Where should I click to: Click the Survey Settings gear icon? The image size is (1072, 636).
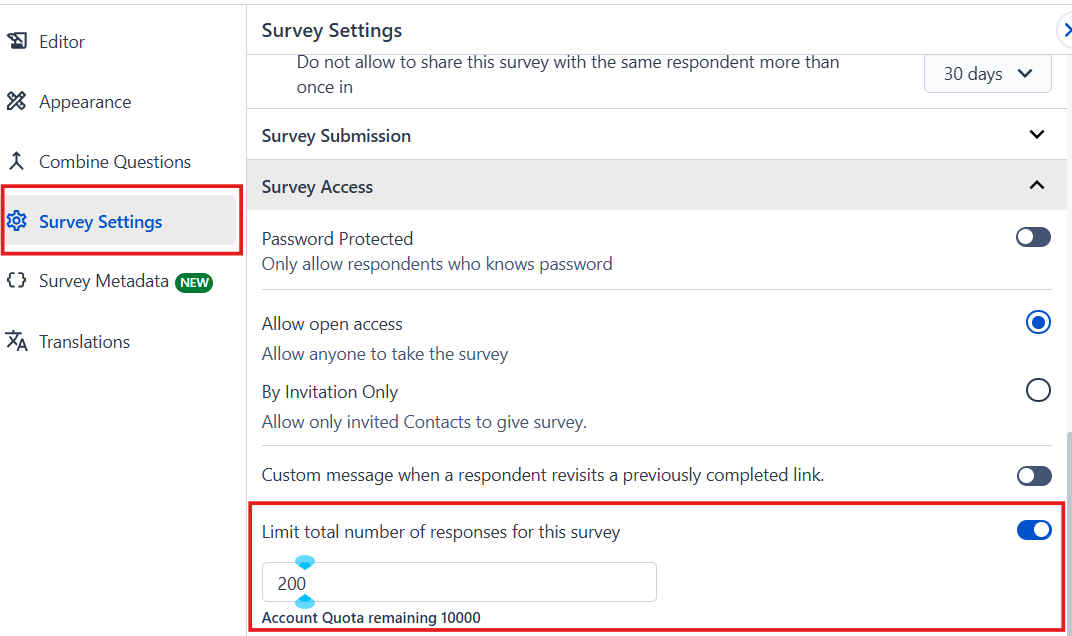click(17, 221)
